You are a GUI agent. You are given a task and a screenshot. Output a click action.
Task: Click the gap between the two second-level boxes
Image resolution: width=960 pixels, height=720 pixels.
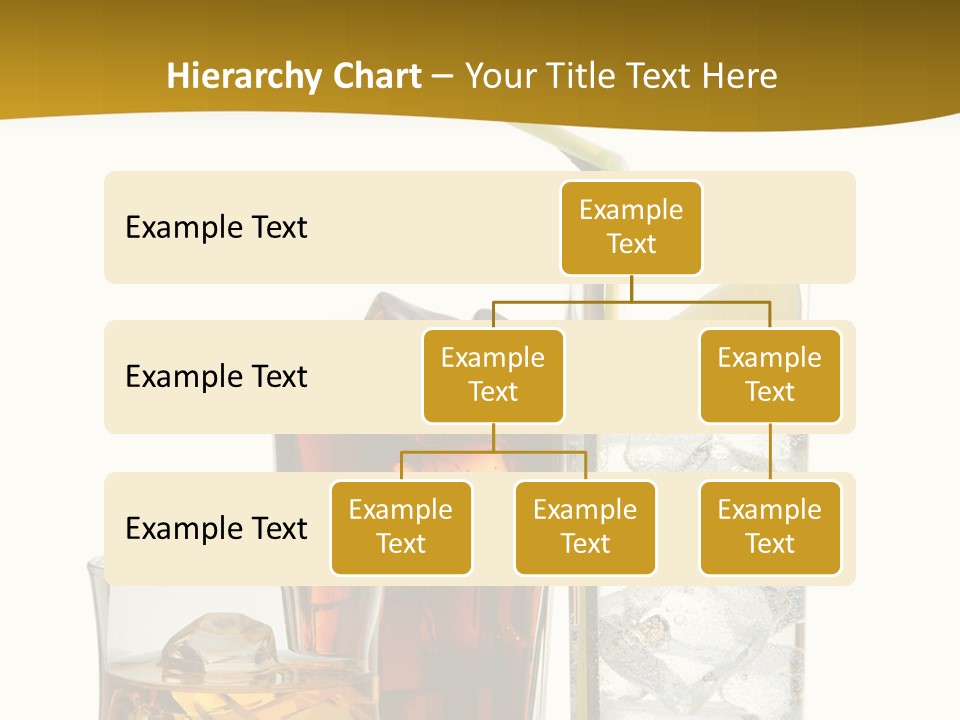[631, 377]
